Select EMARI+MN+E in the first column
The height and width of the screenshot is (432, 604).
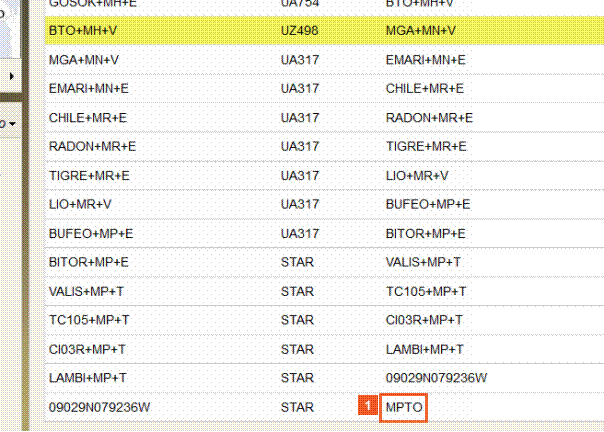pos(89,88)
